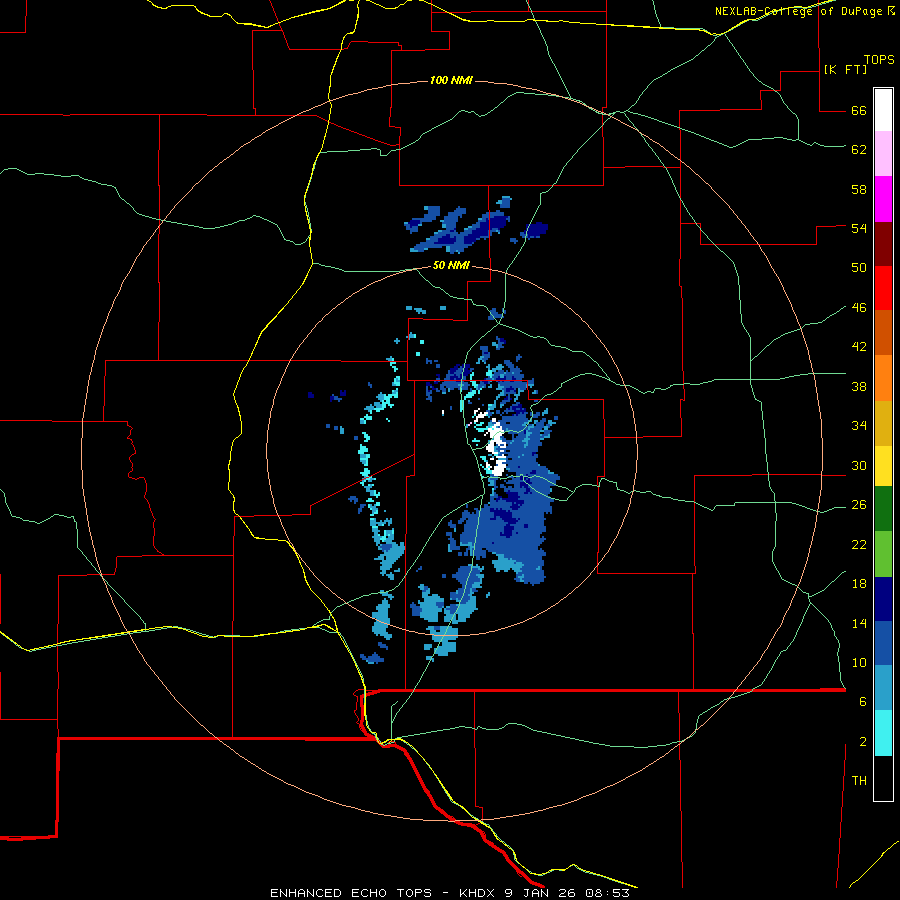The width and height of the screenshot is (900, 900).
Task: Click the legend value "34"
Action: [859, 425]
